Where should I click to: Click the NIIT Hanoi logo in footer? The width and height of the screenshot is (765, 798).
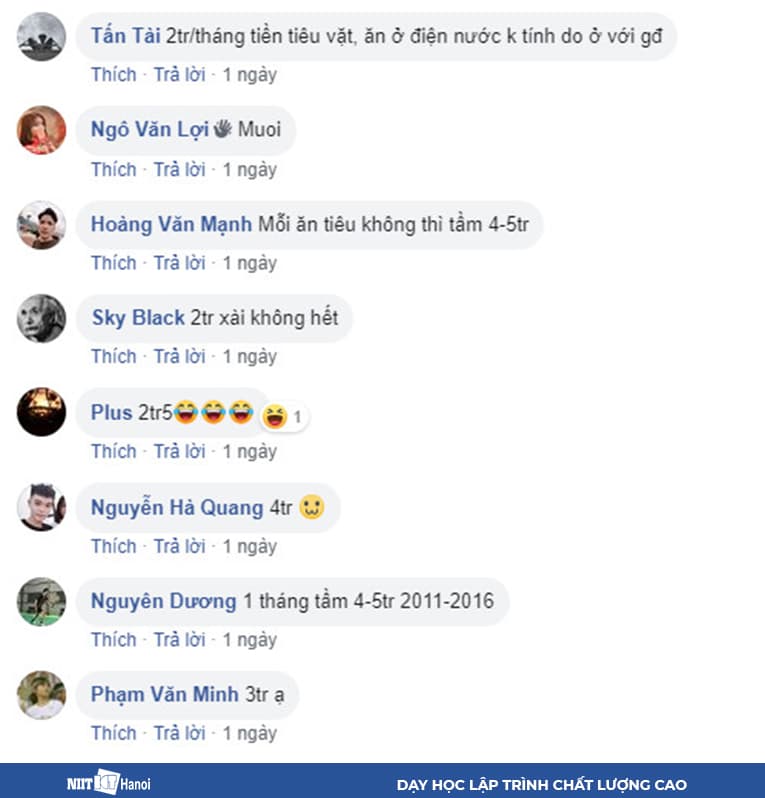(108, 783)
